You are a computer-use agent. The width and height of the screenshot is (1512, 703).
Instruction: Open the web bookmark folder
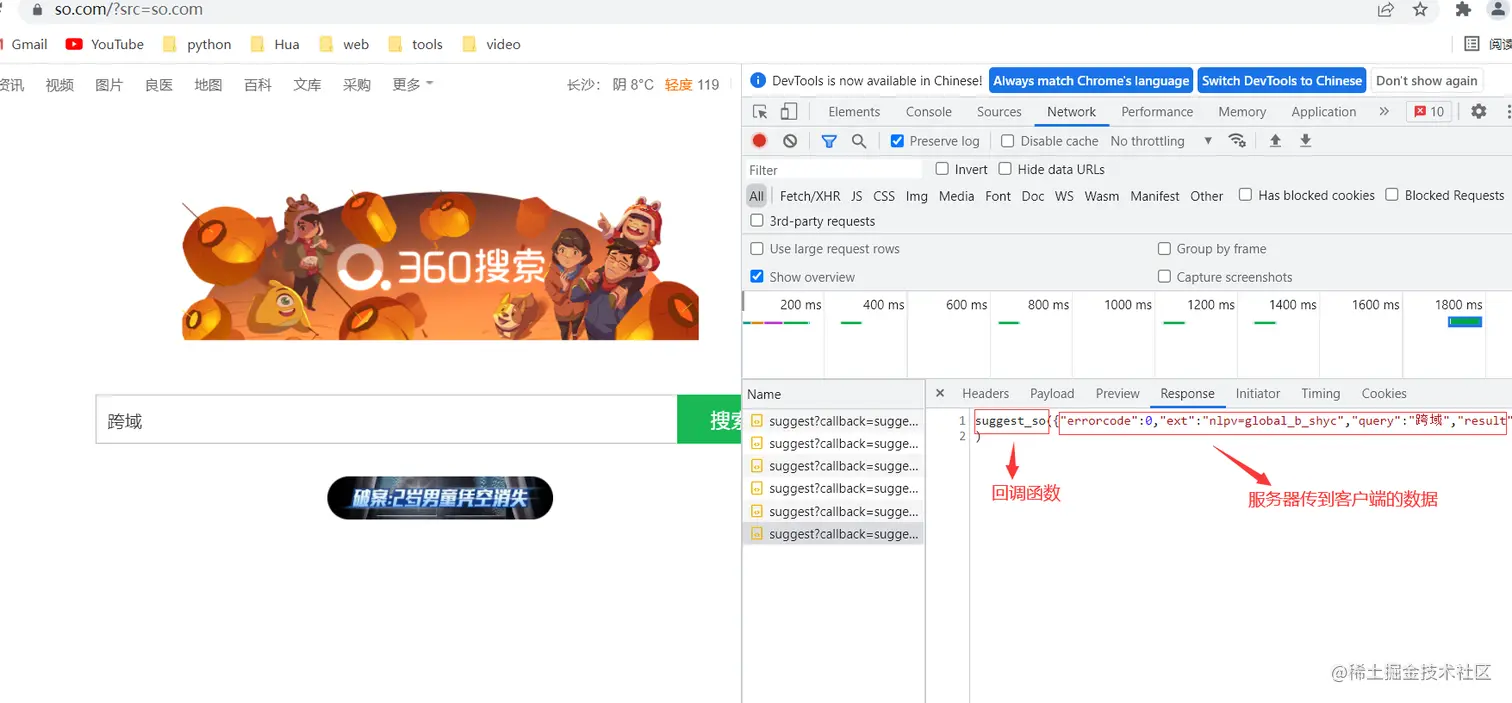click(x=344, y=44)
